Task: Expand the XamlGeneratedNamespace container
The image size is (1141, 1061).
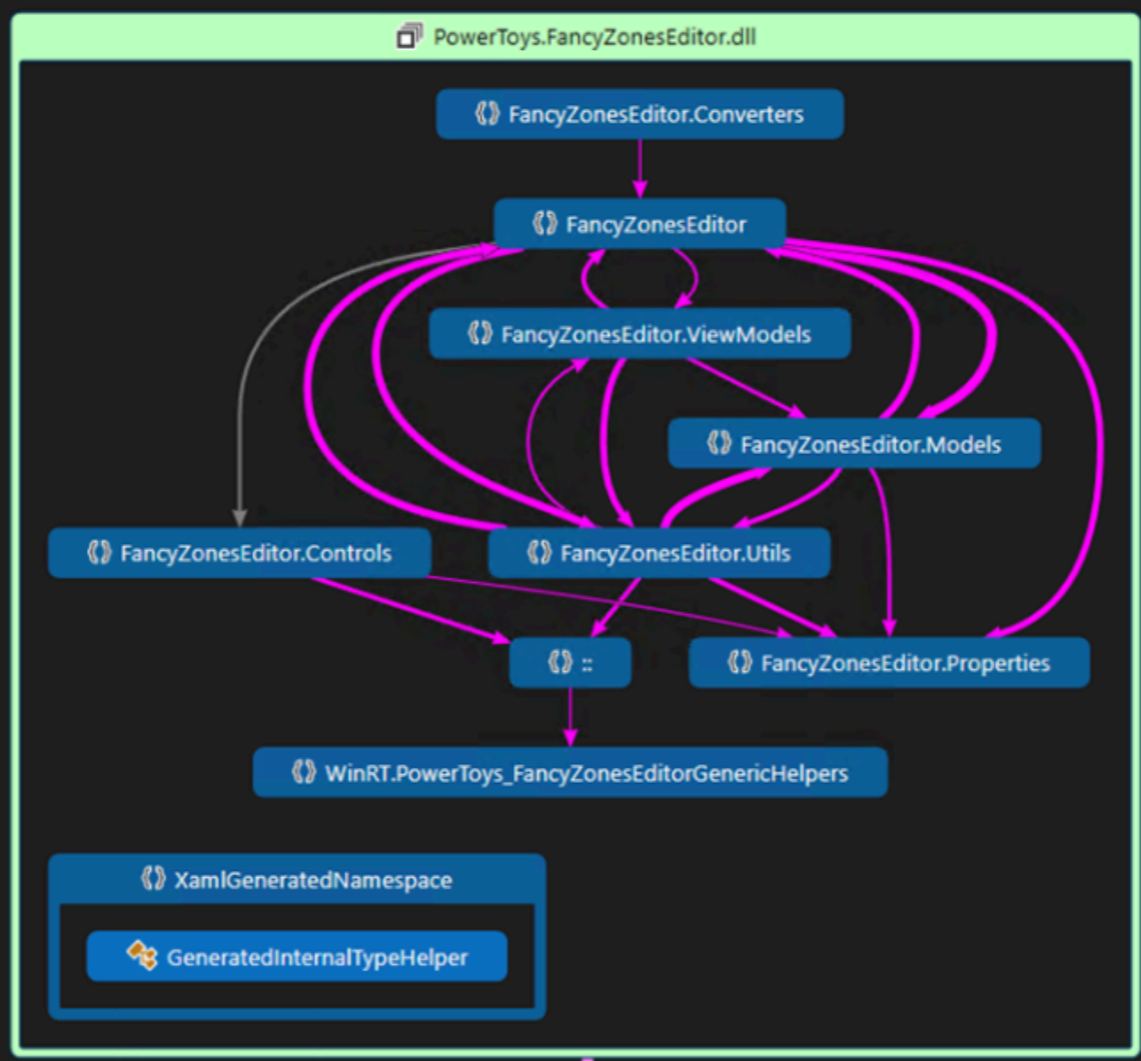Action: pos(298,880)
